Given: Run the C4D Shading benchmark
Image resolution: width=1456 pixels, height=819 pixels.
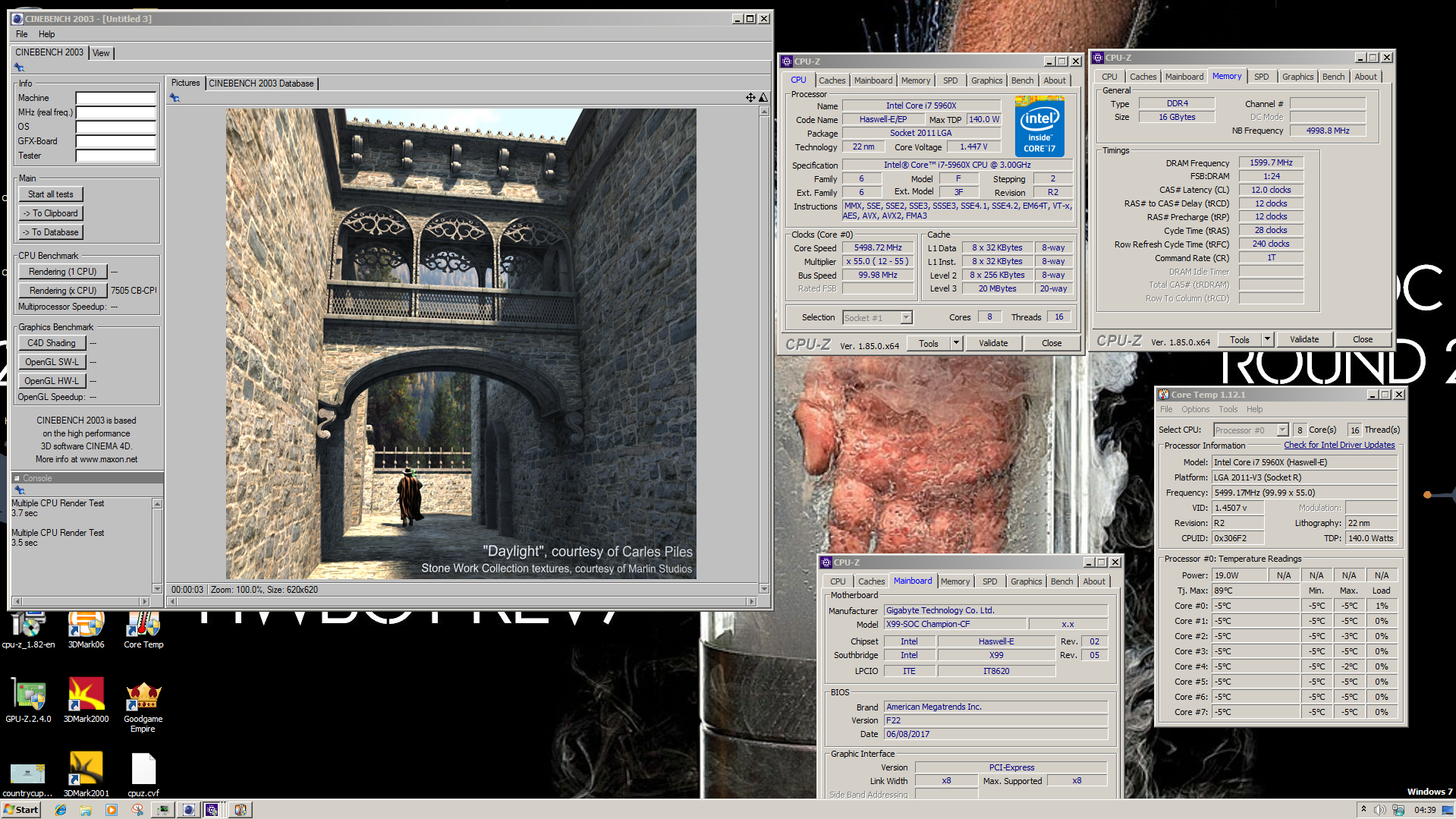Looking at the screenshot, I should click(x=52, y=343).
